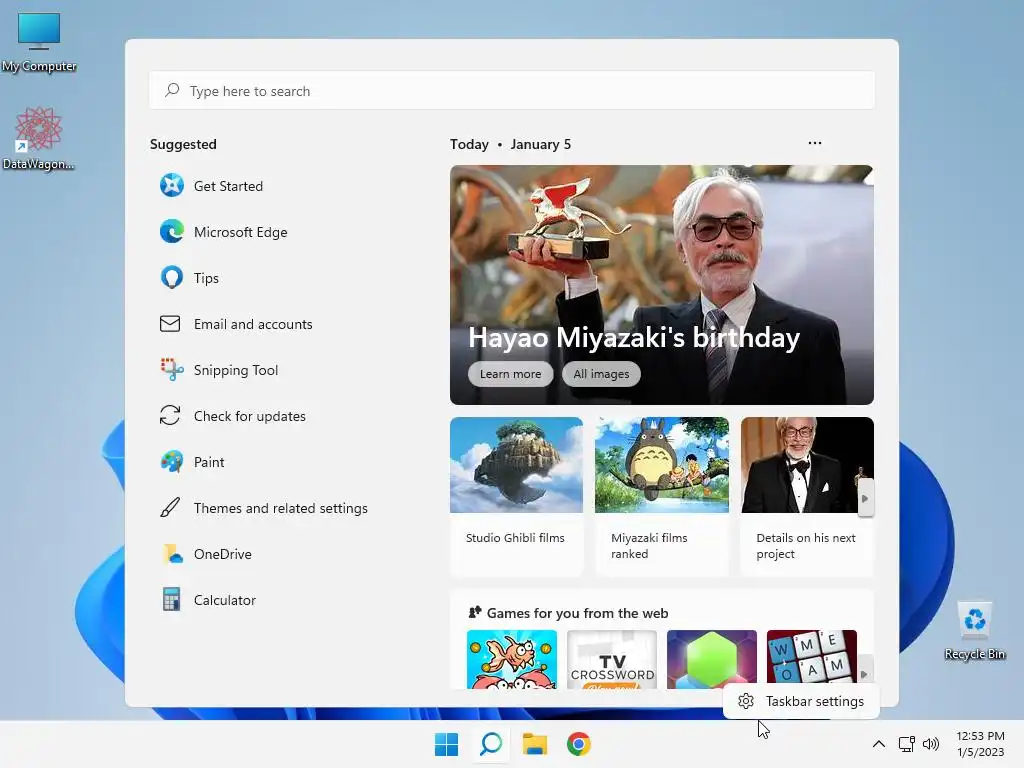Open the TV Crossword game thumbnail

point(612,660)
